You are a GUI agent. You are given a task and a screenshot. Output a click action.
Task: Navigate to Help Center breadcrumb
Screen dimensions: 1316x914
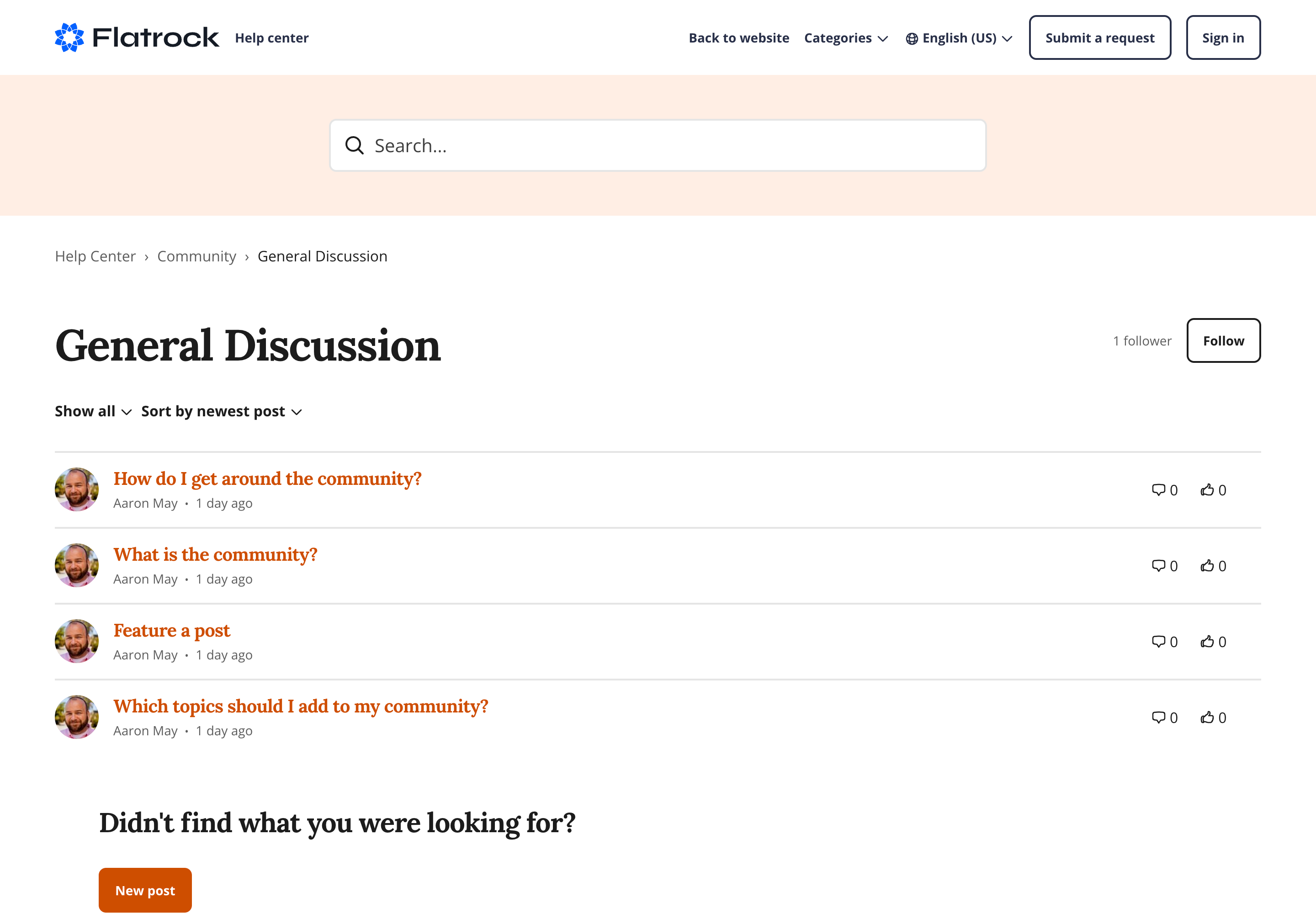tap(95, 256)
